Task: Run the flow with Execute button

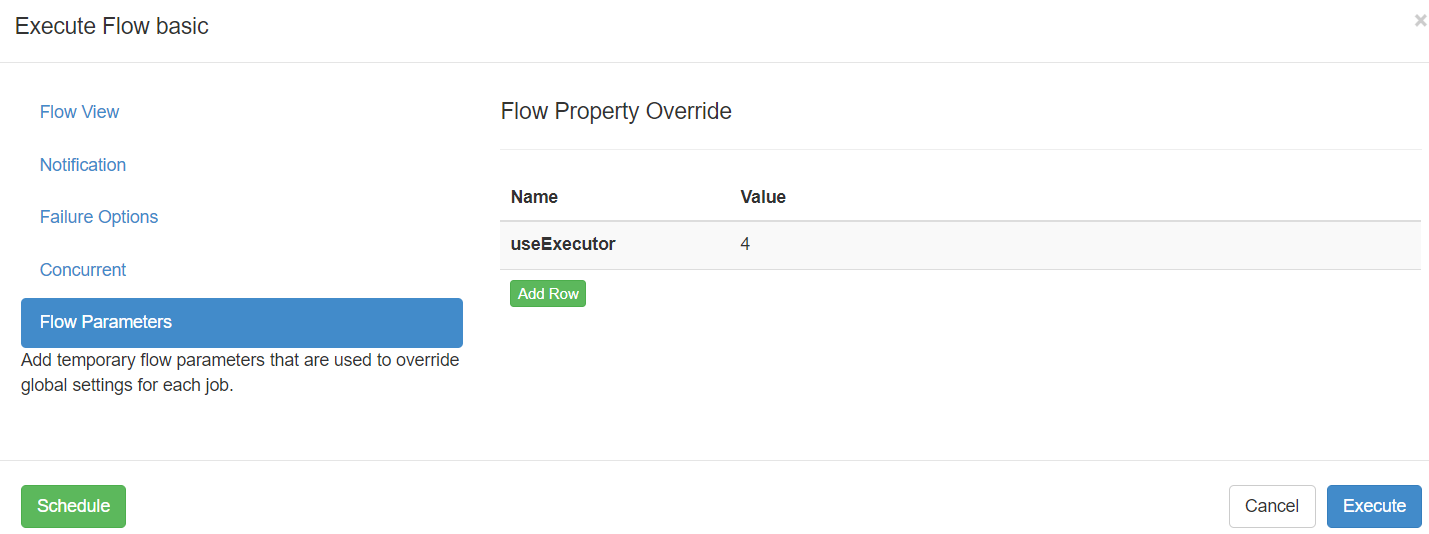Action: pos(1374,506)
